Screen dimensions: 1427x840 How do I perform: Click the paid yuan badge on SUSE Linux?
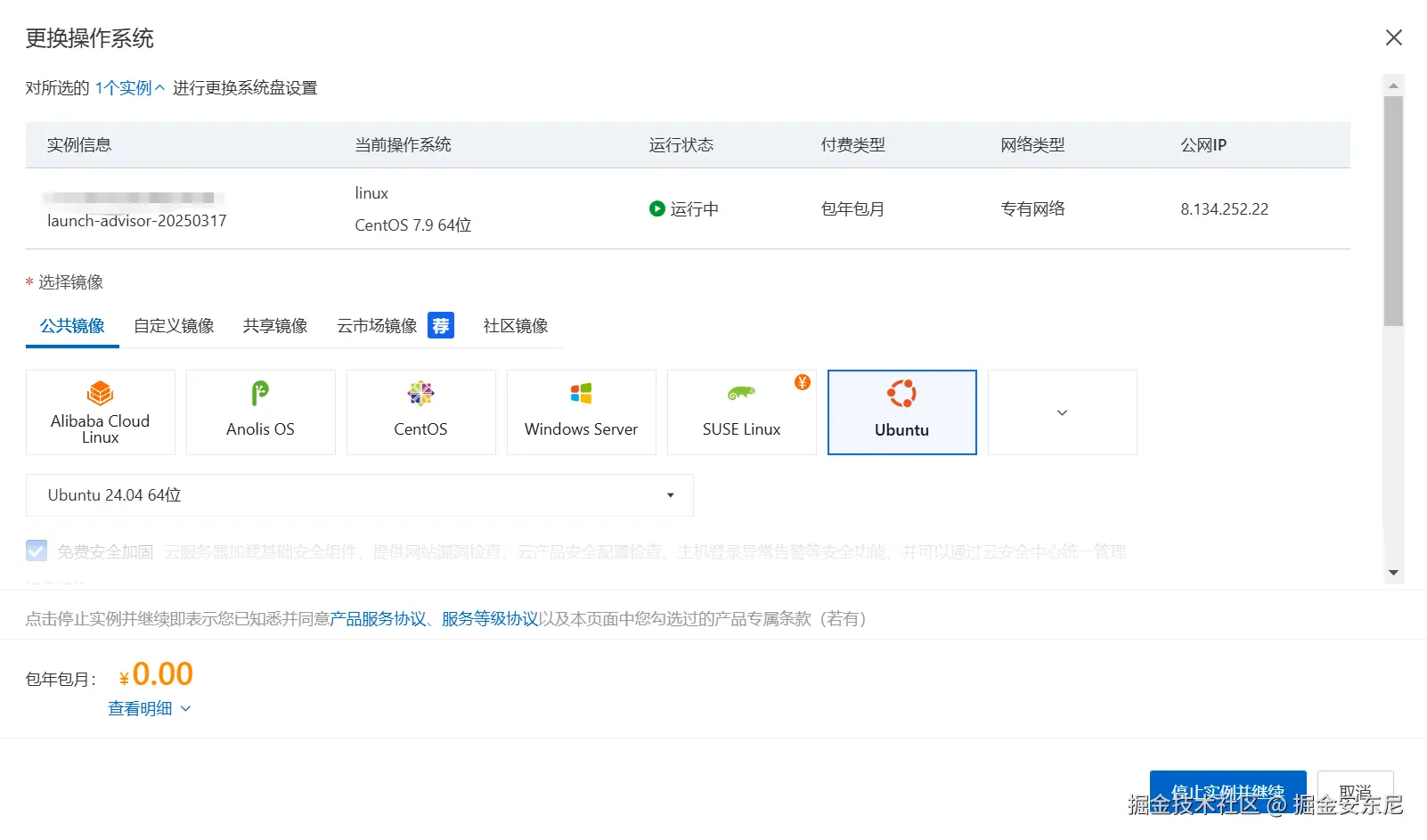coord(803,382)
